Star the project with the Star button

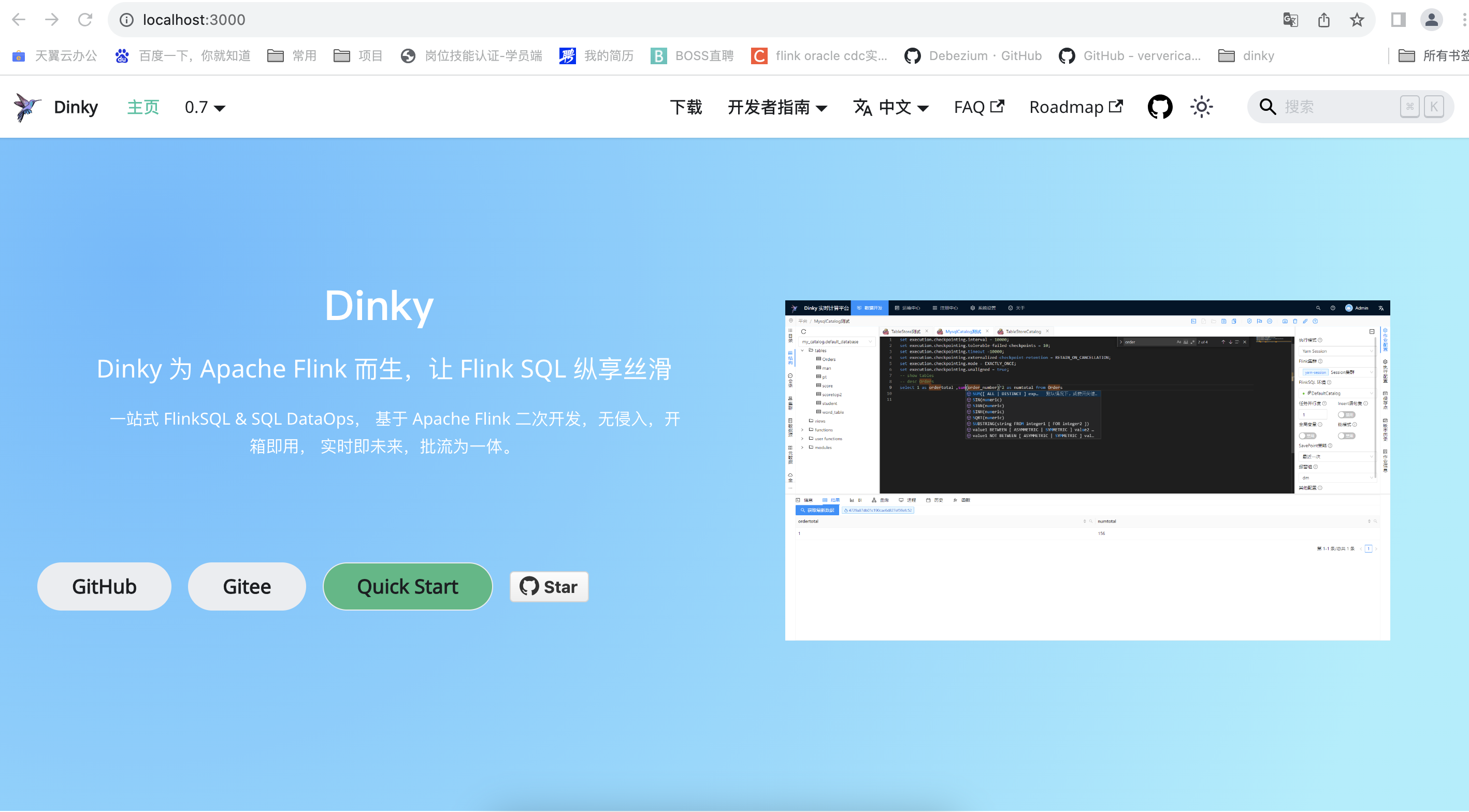coord(548,586)
